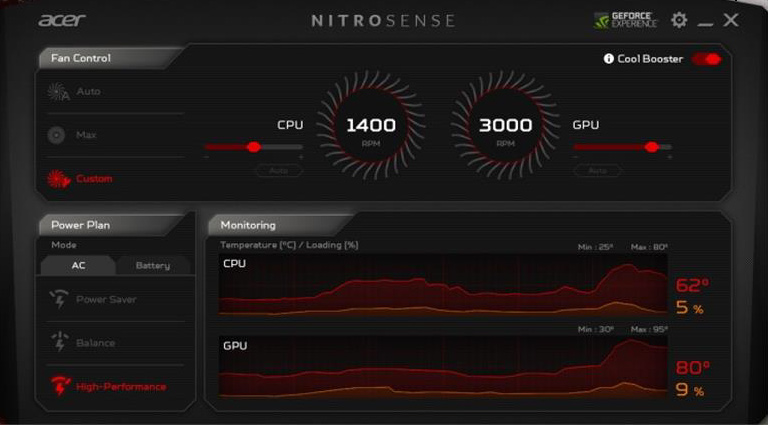Image resolution: width=768 pixels, height=425 pixels.
Task: Click the Acer logo
Action: (x=62, y=21)
